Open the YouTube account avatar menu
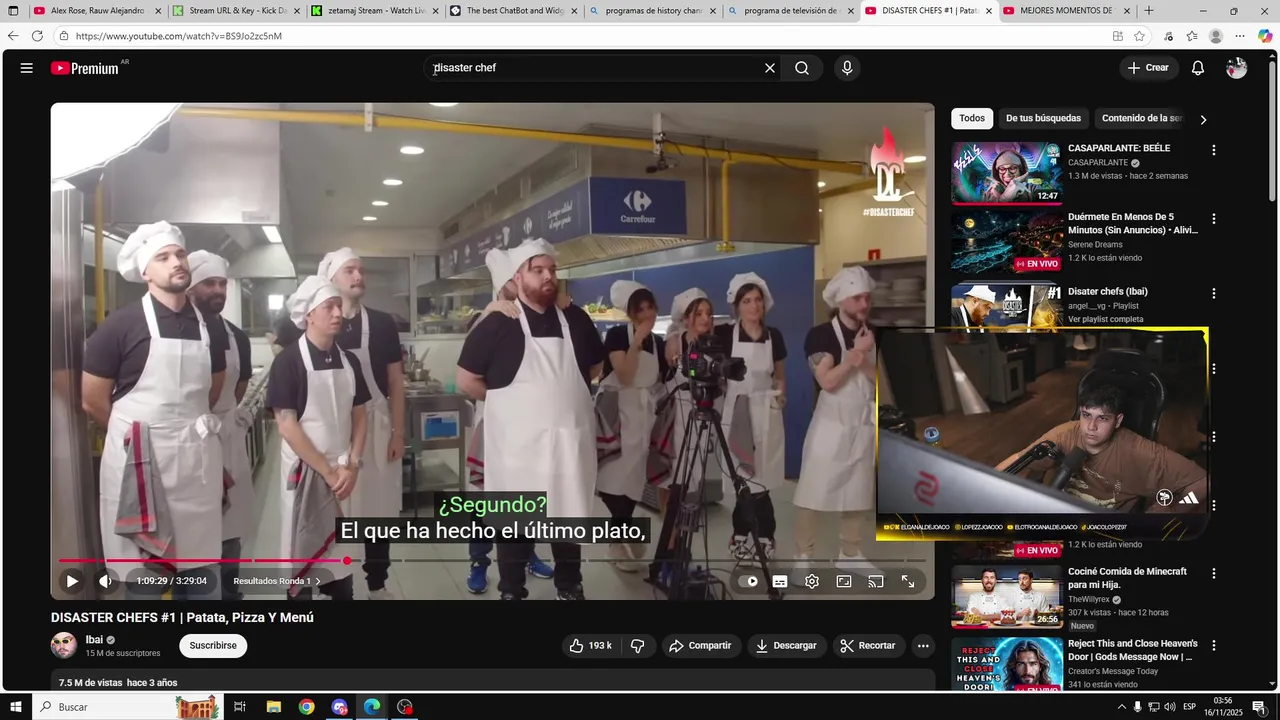The image size is (1280, 720). tap(1237, 68)
